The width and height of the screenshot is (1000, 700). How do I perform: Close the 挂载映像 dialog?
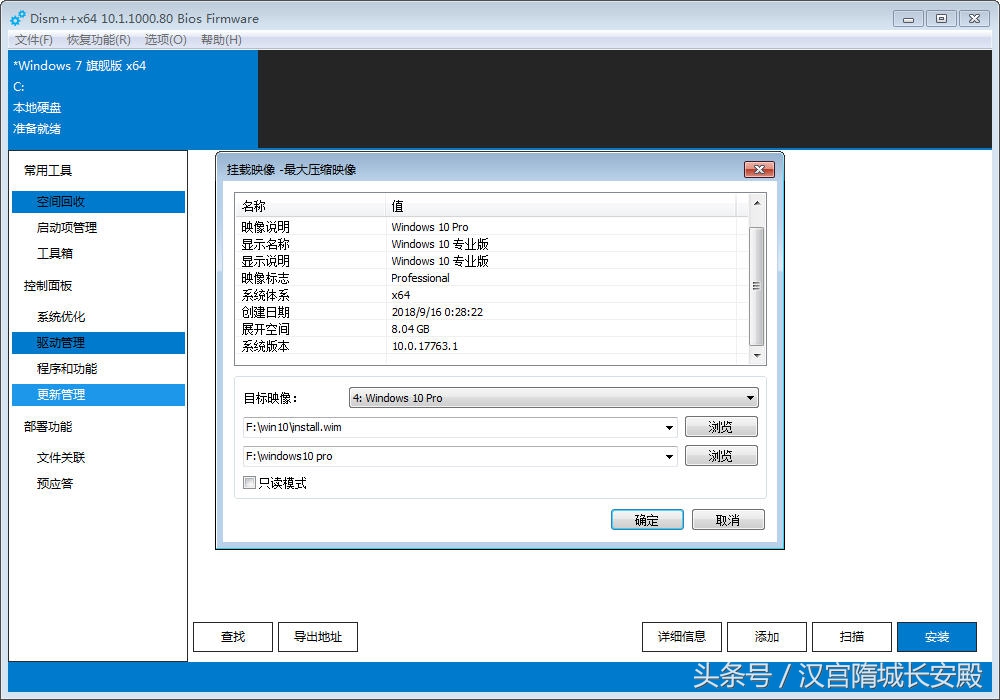[x=759, y=169]
